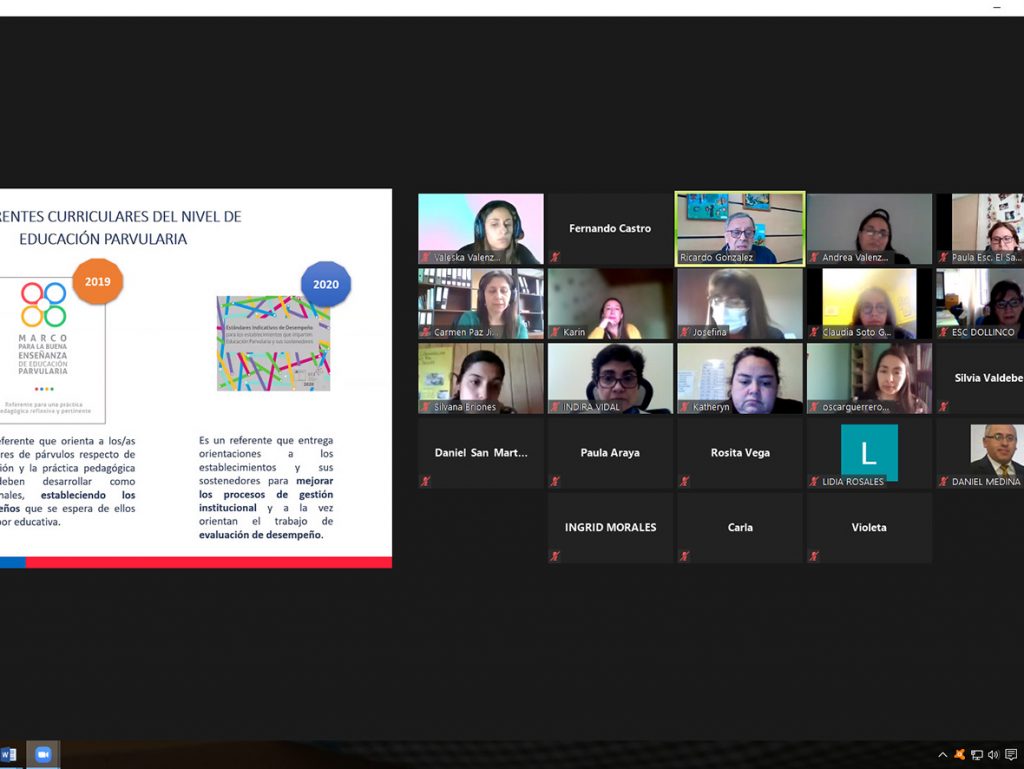Open the volume control in system tray
Viewport: 1024px width, 769px height.
pyautogui.click(x=993, y=755)
